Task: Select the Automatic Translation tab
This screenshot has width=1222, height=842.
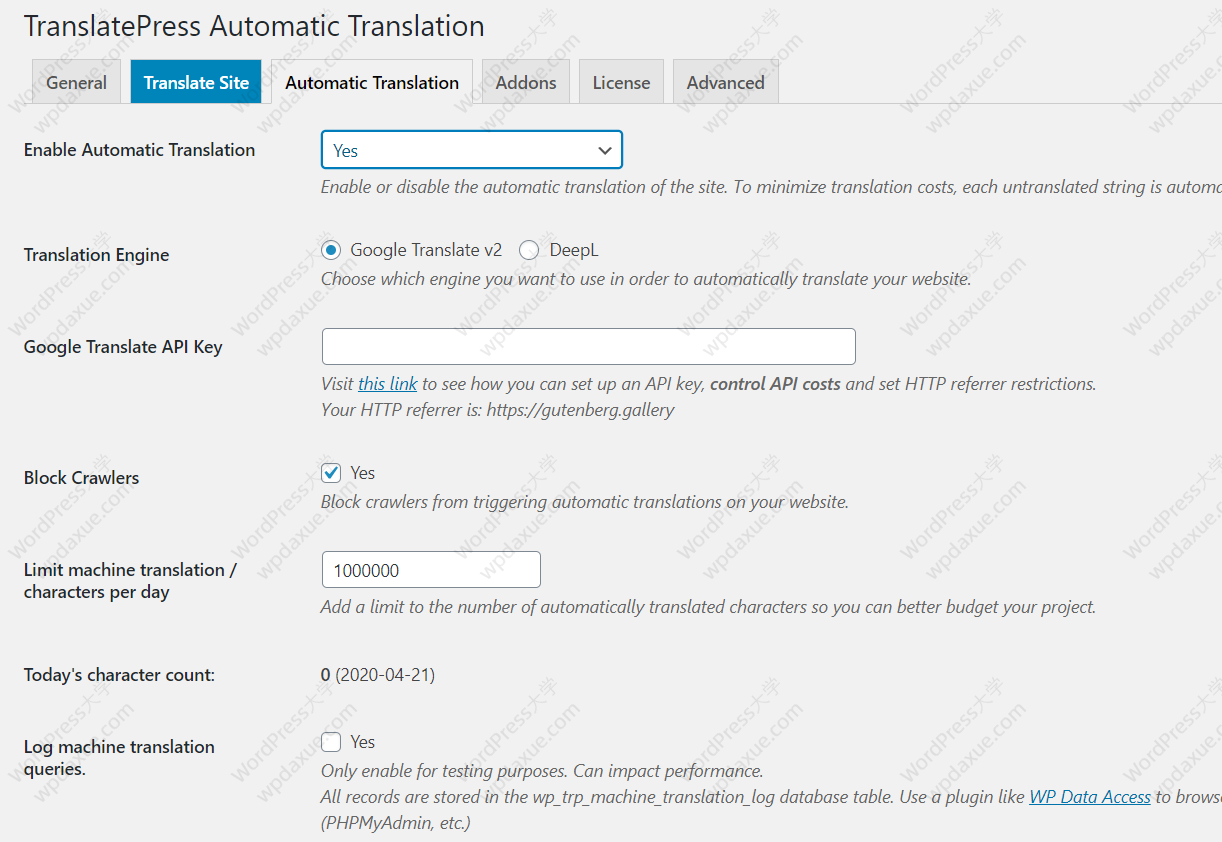Action: (372, 82)
